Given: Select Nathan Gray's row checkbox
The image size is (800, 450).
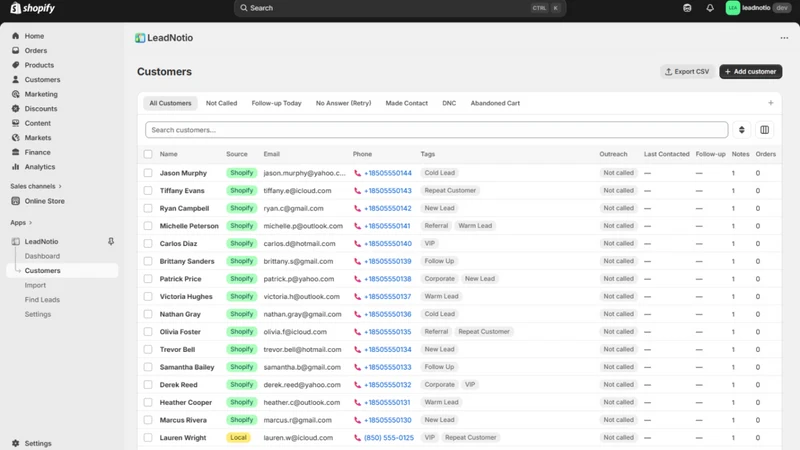Looking at the screenshot, I should [x=148, y=314].
